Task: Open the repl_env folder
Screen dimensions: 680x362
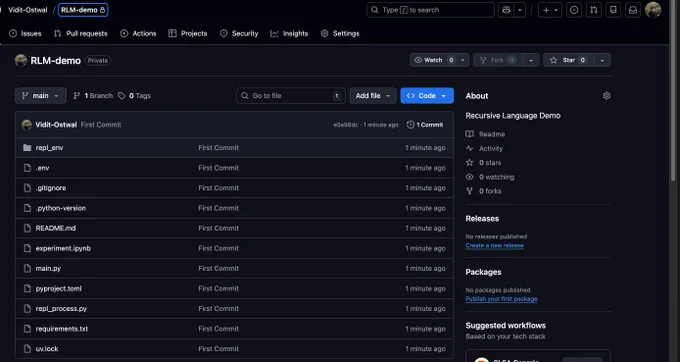Action: (49, 148)
